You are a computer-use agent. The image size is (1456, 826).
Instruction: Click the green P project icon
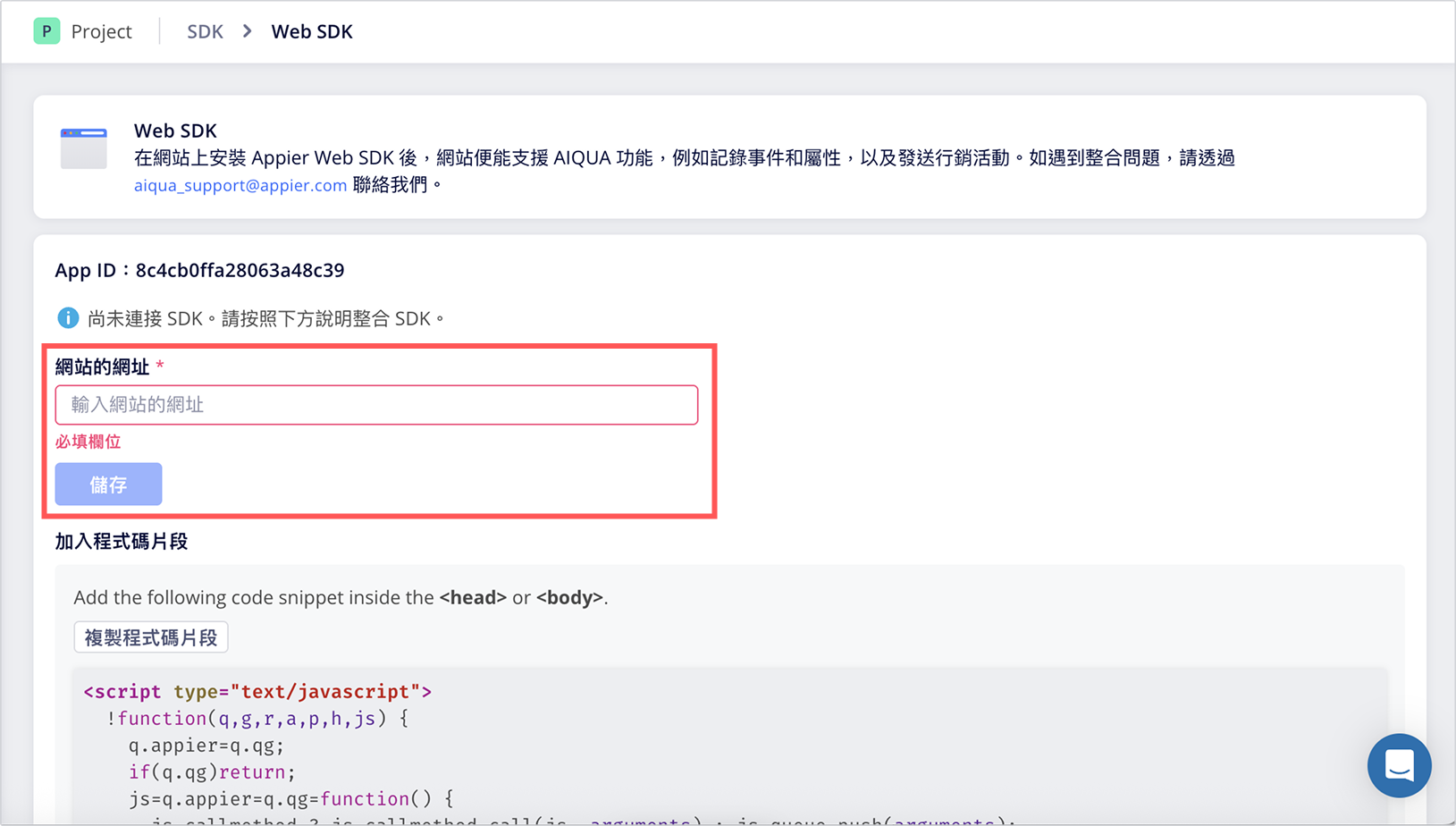pyautogui.click(x=46, y=31)
